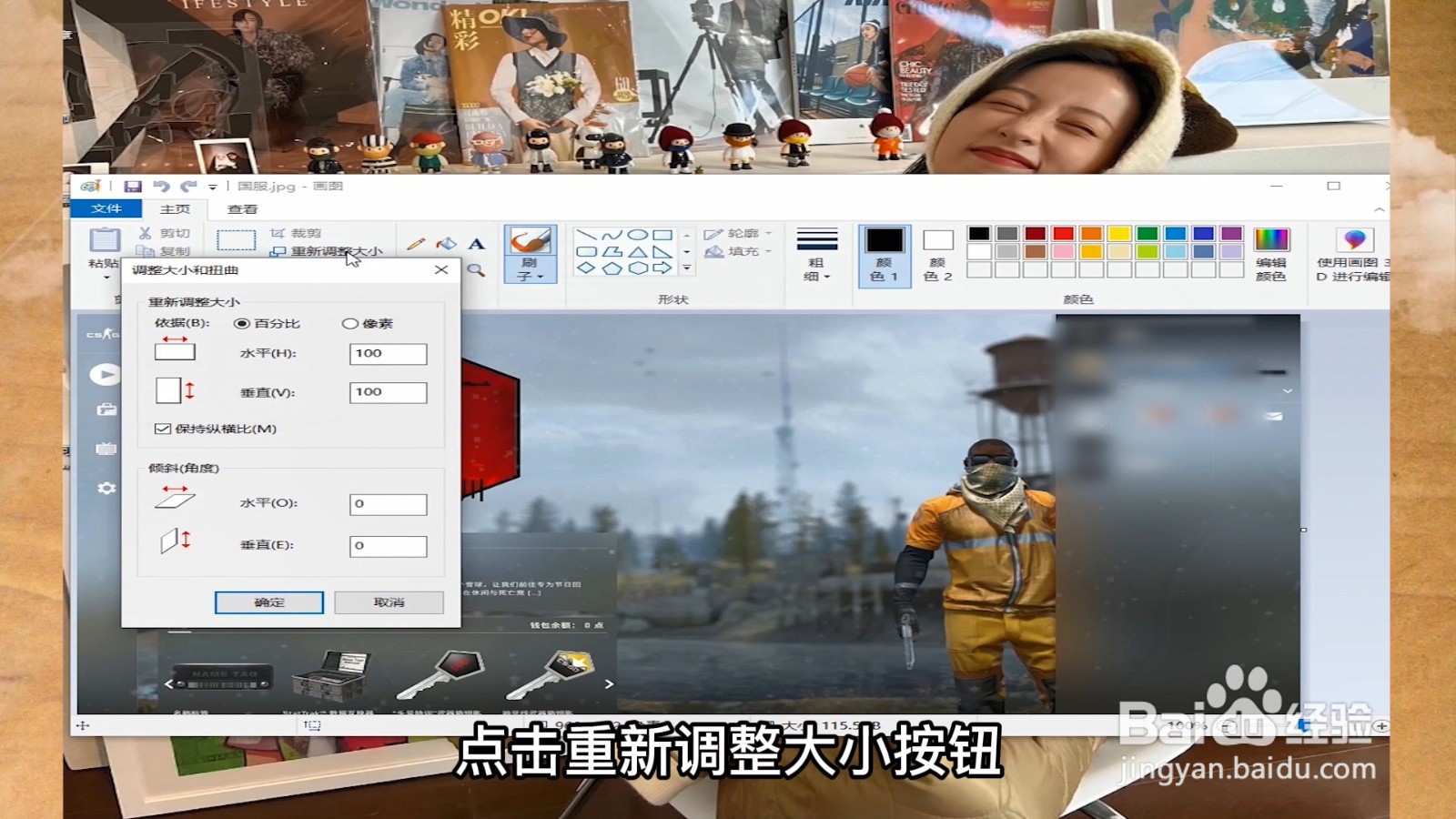Choose the Curve shape
The image size is (1456, 819).
[x=612, y=235]
